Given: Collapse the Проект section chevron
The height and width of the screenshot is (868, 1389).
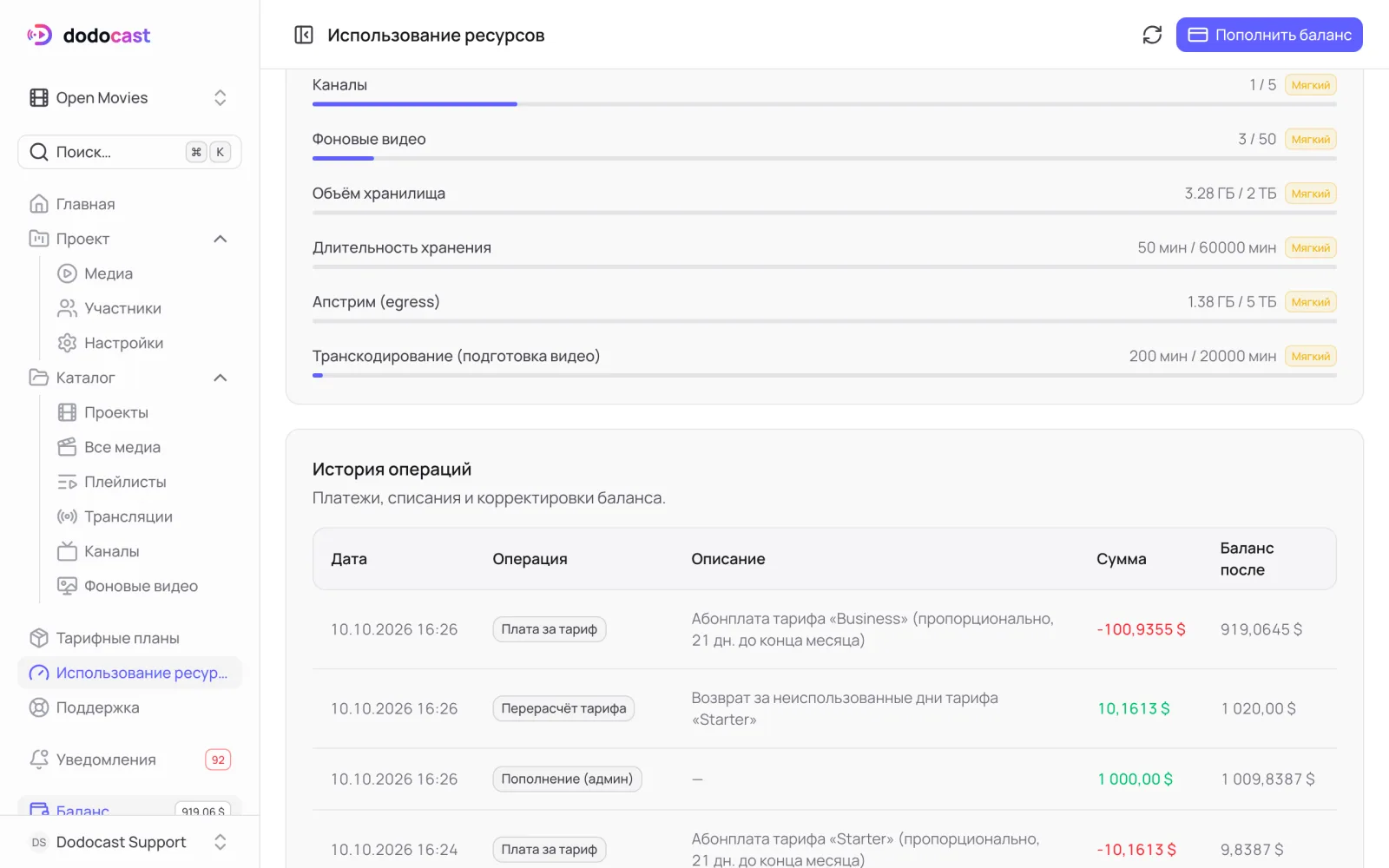Looking at the screenshot, I should 221,239.
